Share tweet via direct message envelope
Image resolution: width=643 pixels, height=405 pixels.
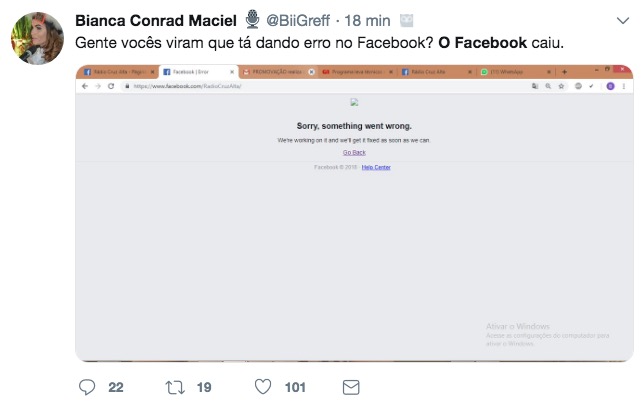coord(351,387)
